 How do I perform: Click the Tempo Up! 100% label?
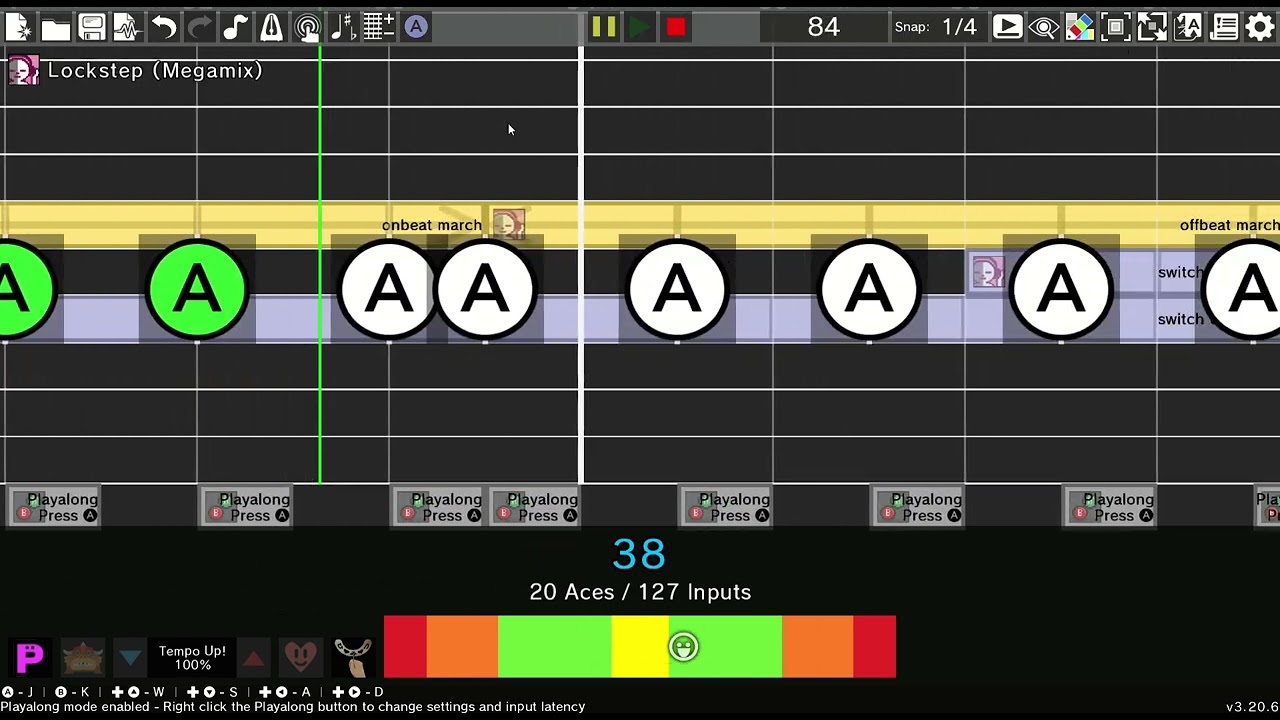(192, 657)
